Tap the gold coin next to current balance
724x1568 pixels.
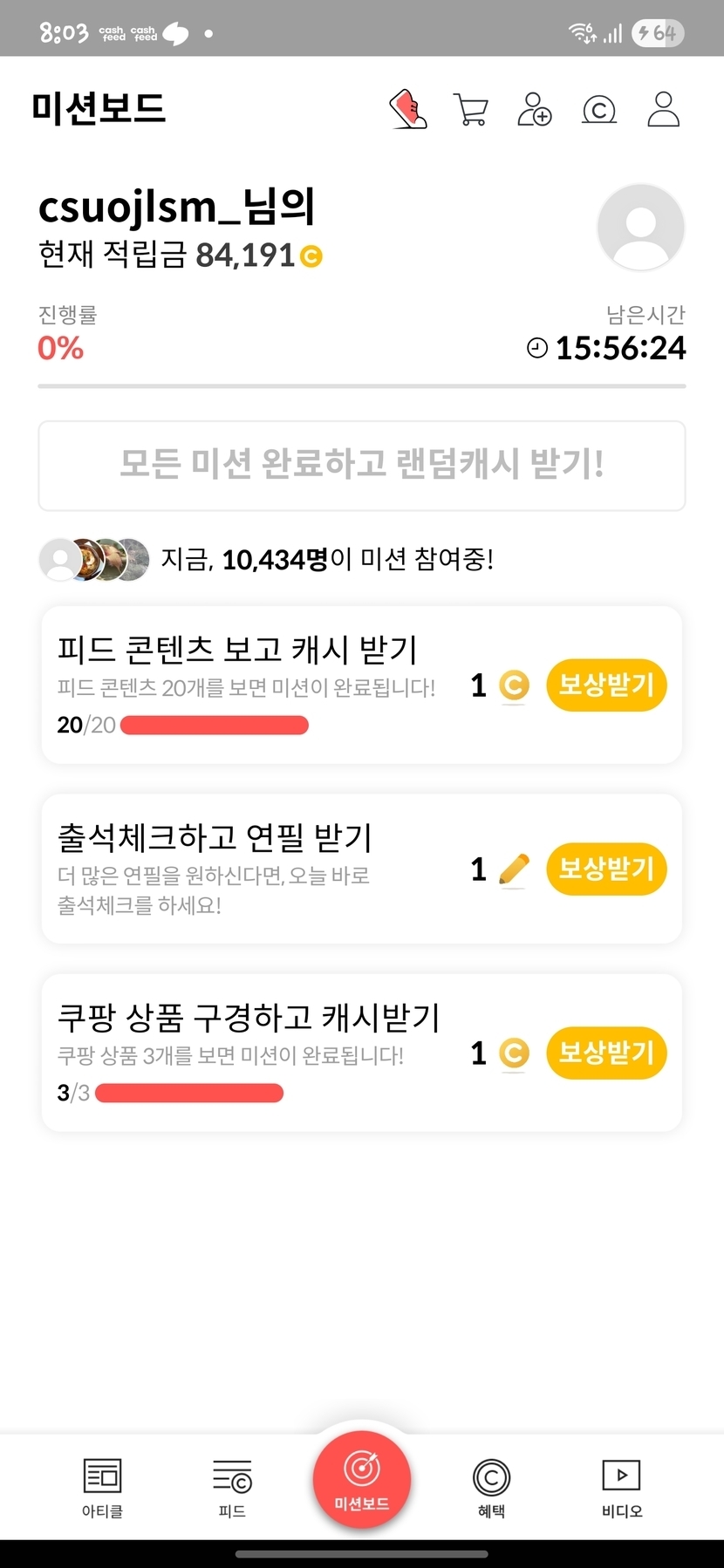[311, 256]
